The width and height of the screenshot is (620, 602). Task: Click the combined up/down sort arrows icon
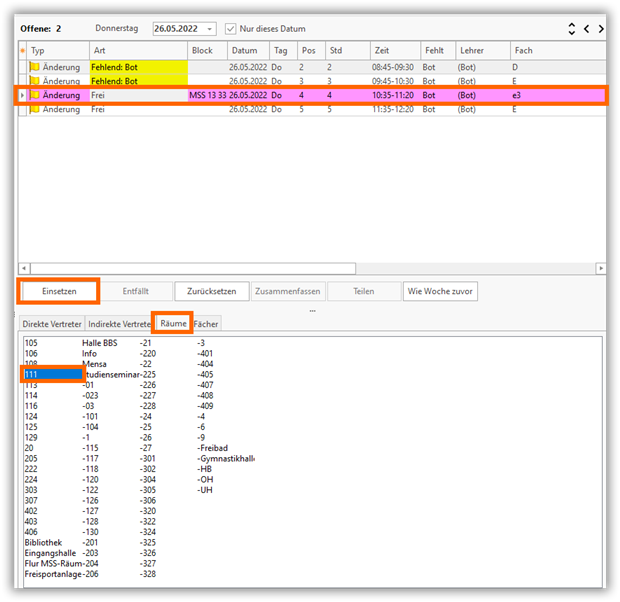coord(571,29)
